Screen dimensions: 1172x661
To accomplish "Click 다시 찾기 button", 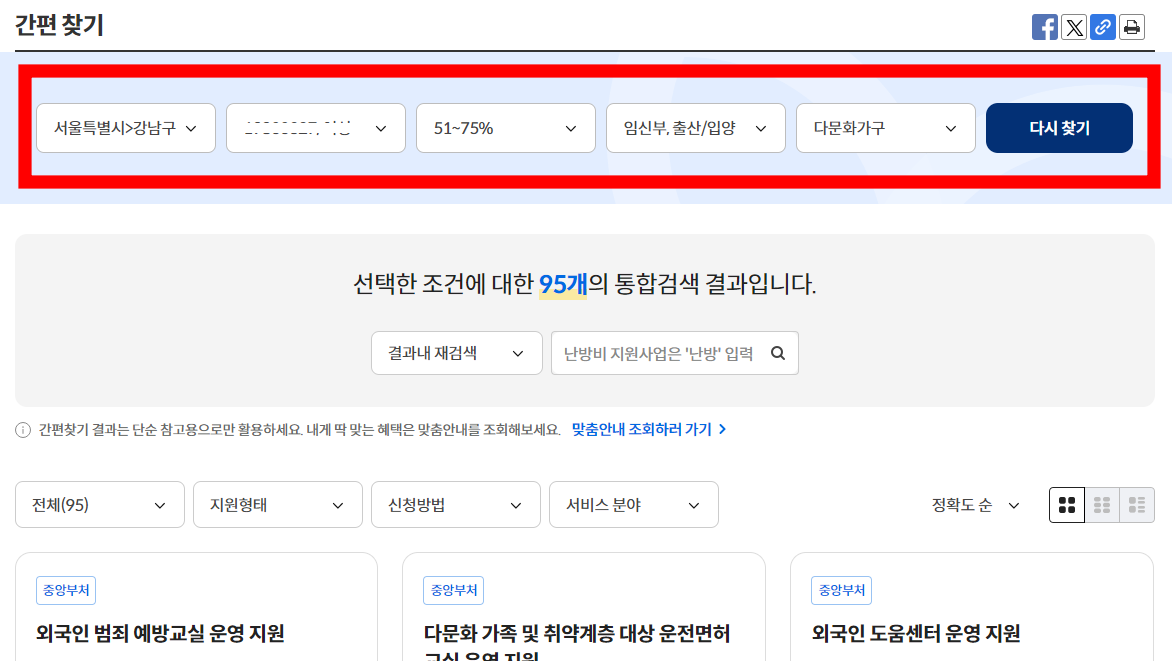I will coord(1059,128).
